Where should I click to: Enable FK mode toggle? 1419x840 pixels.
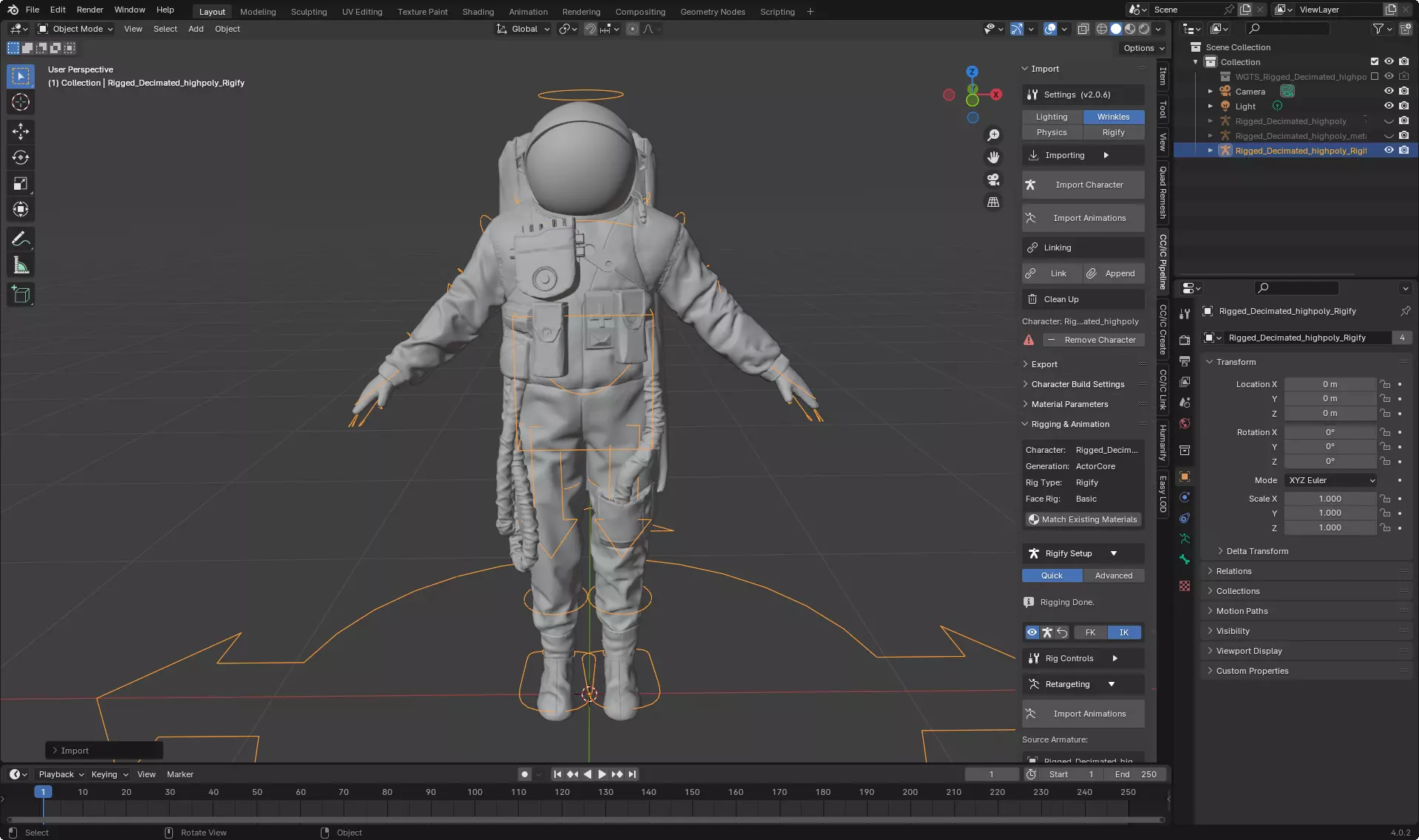1090,632
